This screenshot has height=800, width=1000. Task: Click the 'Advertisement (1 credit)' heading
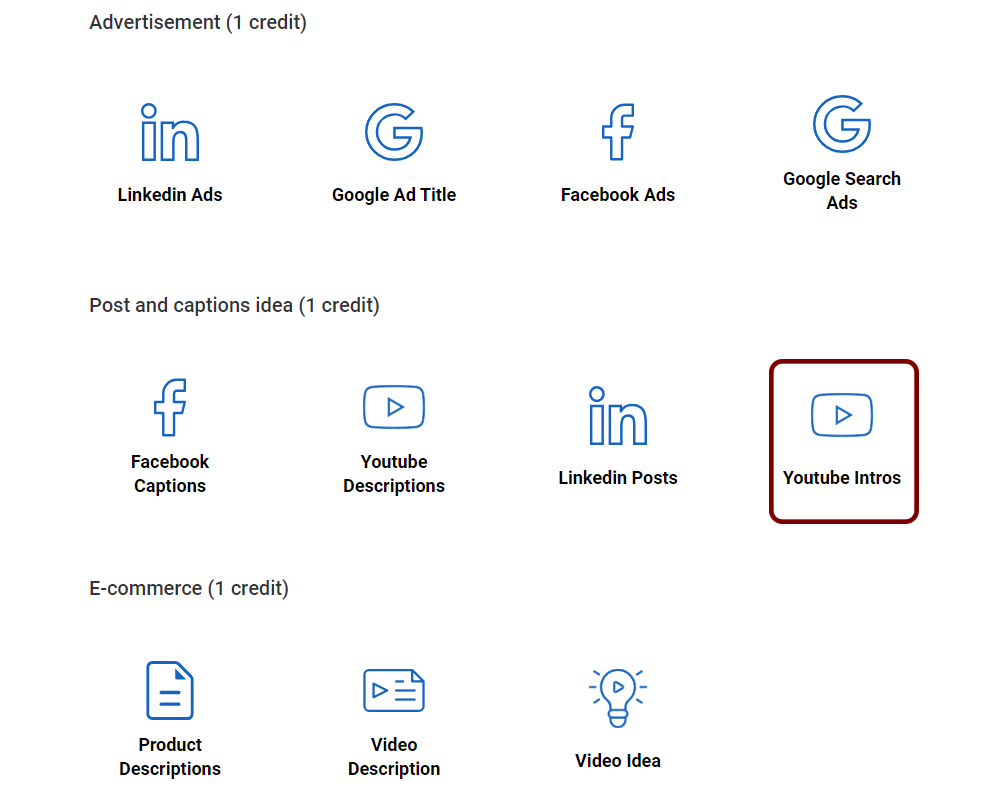pos(198,22)
